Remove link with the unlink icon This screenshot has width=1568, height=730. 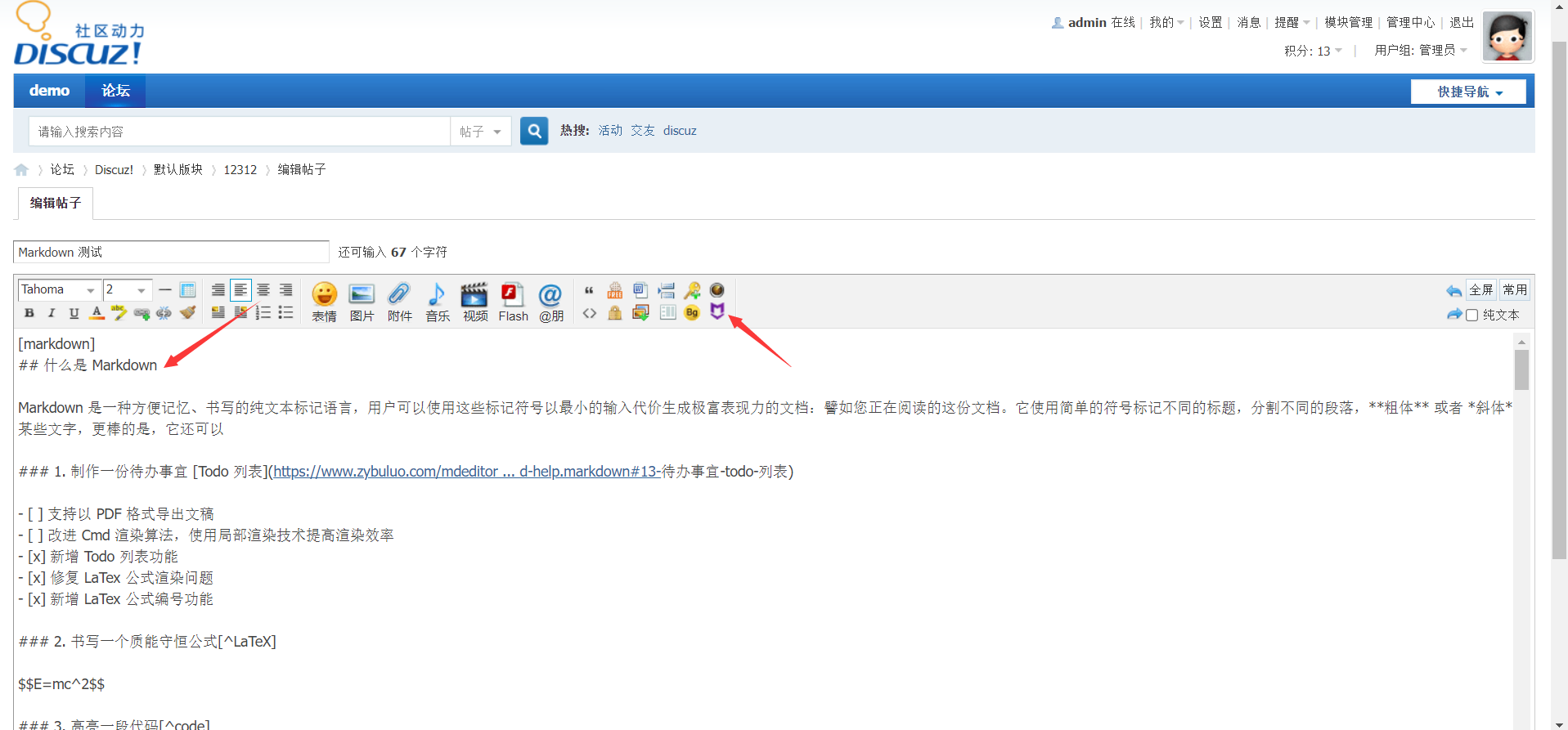164,312
